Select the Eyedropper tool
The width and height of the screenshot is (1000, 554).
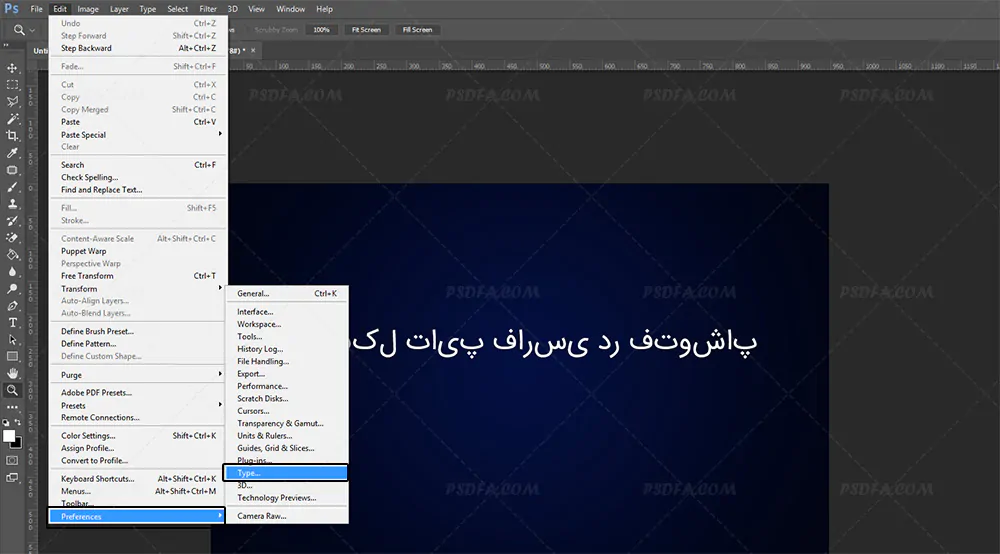point(12,153)
